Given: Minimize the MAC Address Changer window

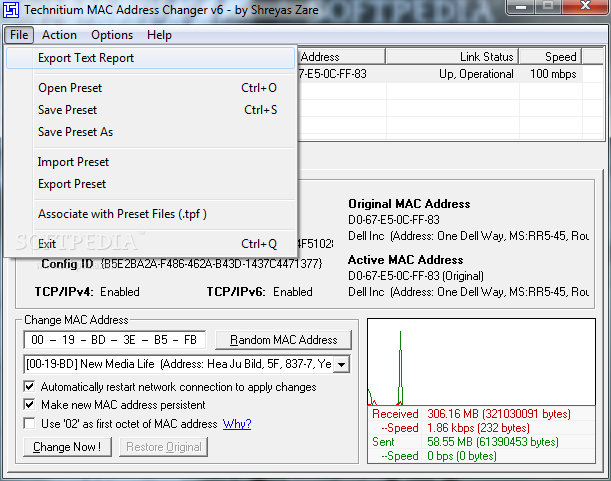Looking at the screenshot, I should click(x=521, y=7).
